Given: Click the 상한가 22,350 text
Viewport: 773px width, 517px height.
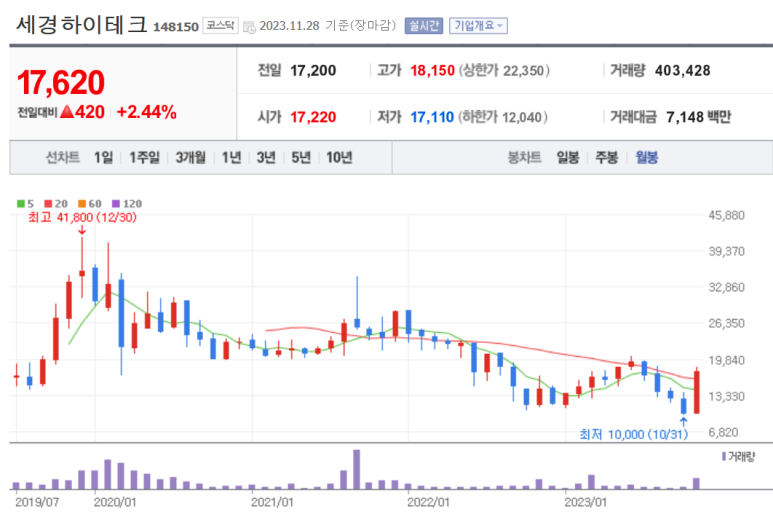Looking at the screenshot, I should tap(504, 70).
